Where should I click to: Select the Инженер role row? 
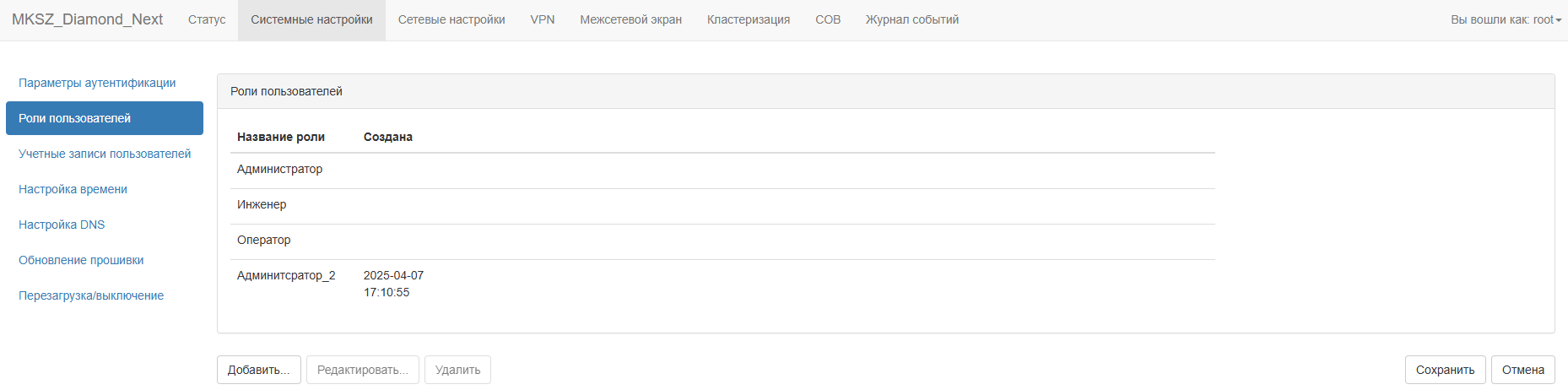coord(722,206)
